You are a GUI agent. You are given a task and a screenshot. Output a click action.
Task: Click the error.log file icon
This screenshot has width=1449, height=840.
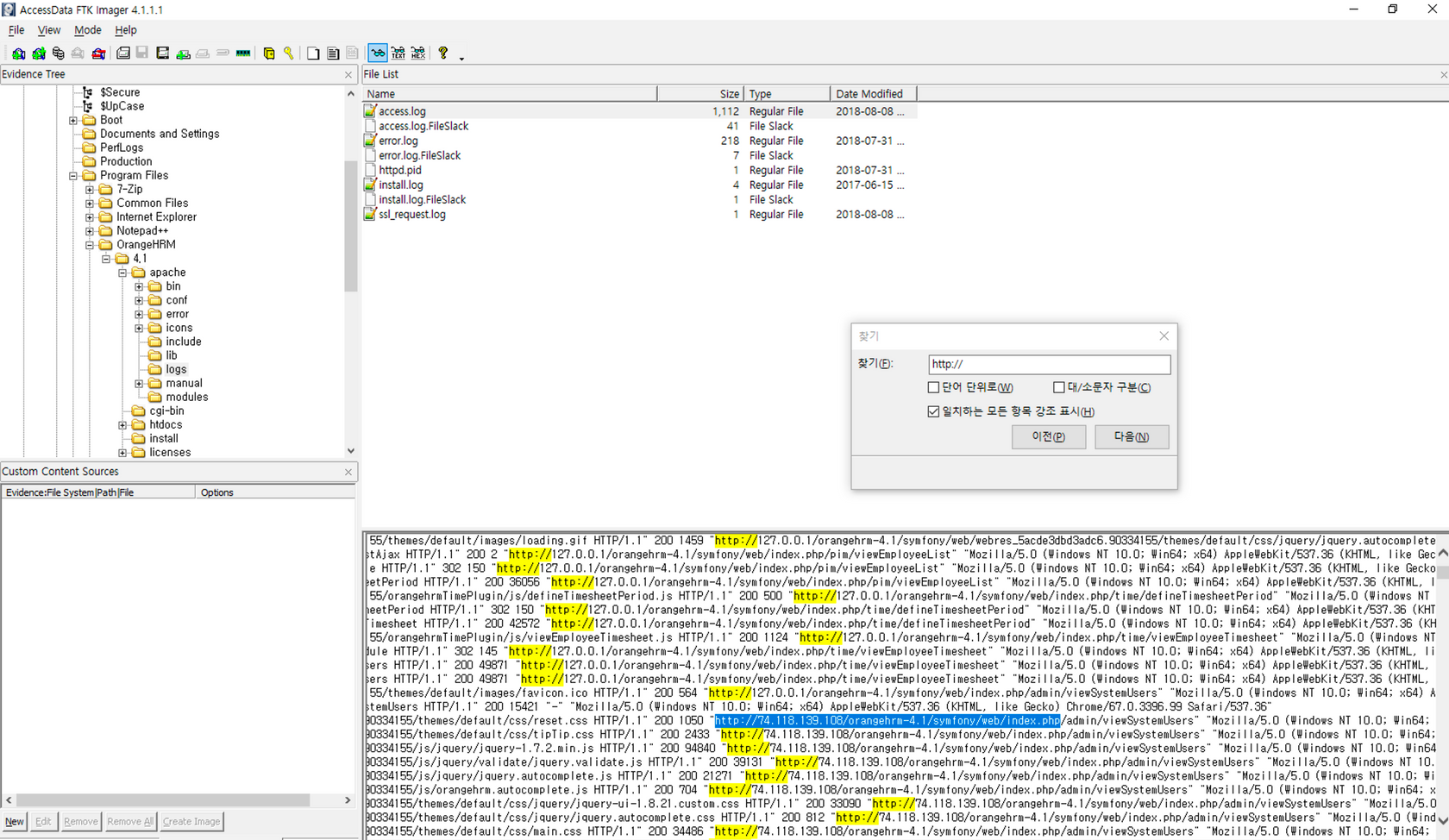click(370, 141)
